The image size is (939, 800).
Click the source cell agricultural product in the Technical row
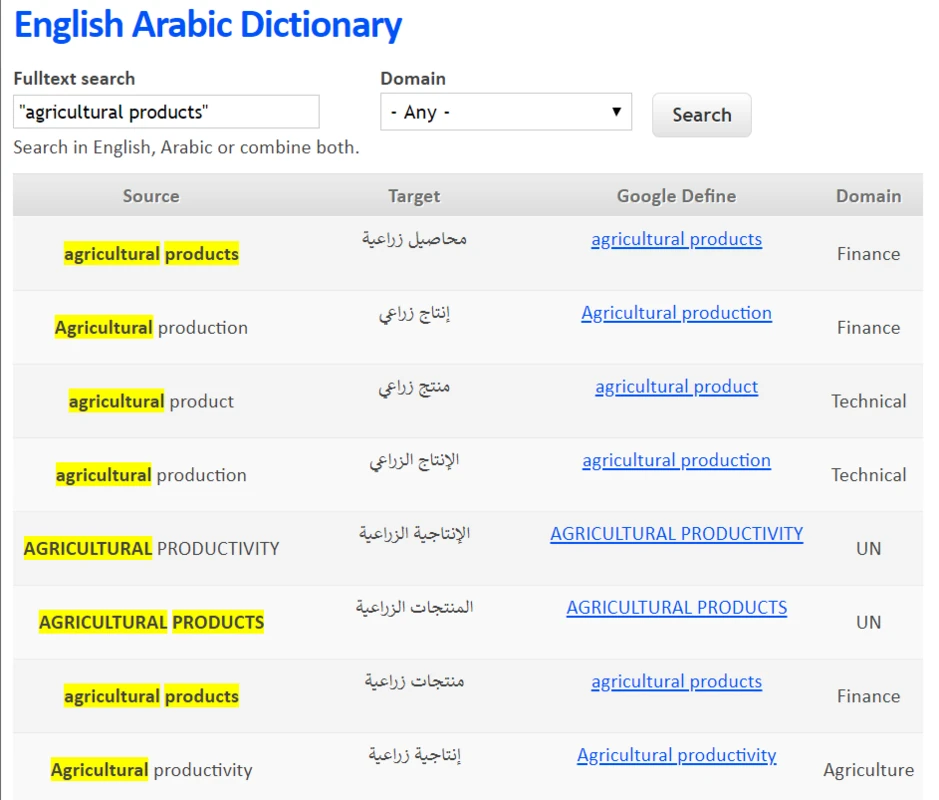tap(151, 401)
